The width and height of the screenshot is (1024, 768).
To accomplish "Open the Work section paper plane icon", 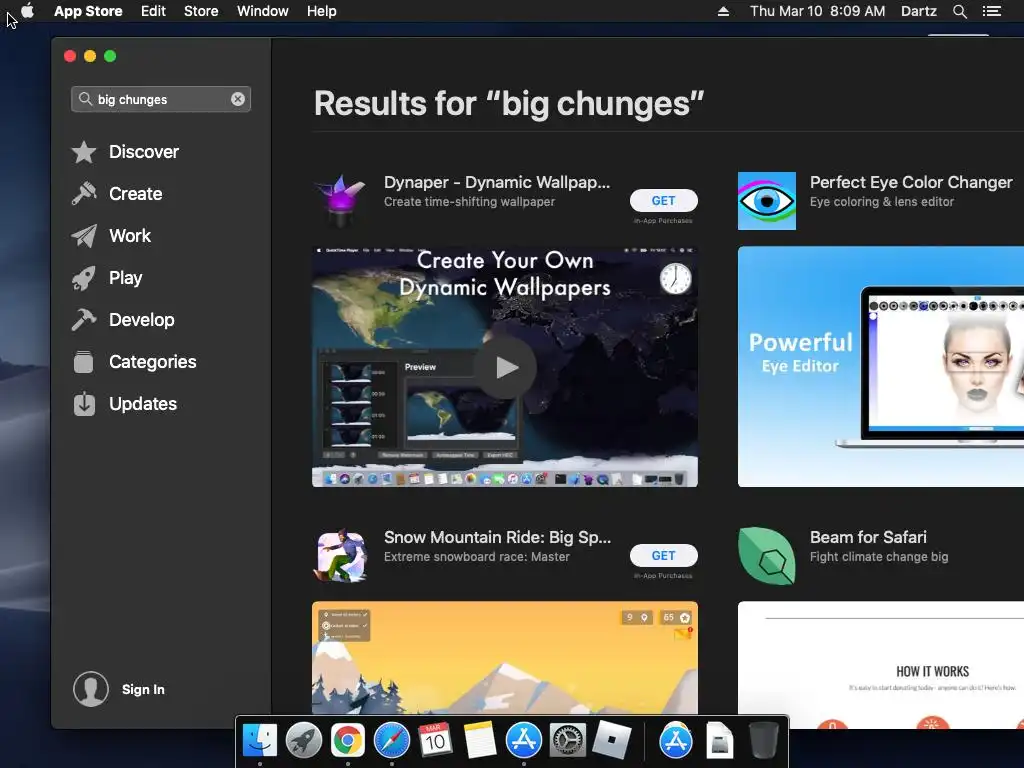I will [84, 236].
